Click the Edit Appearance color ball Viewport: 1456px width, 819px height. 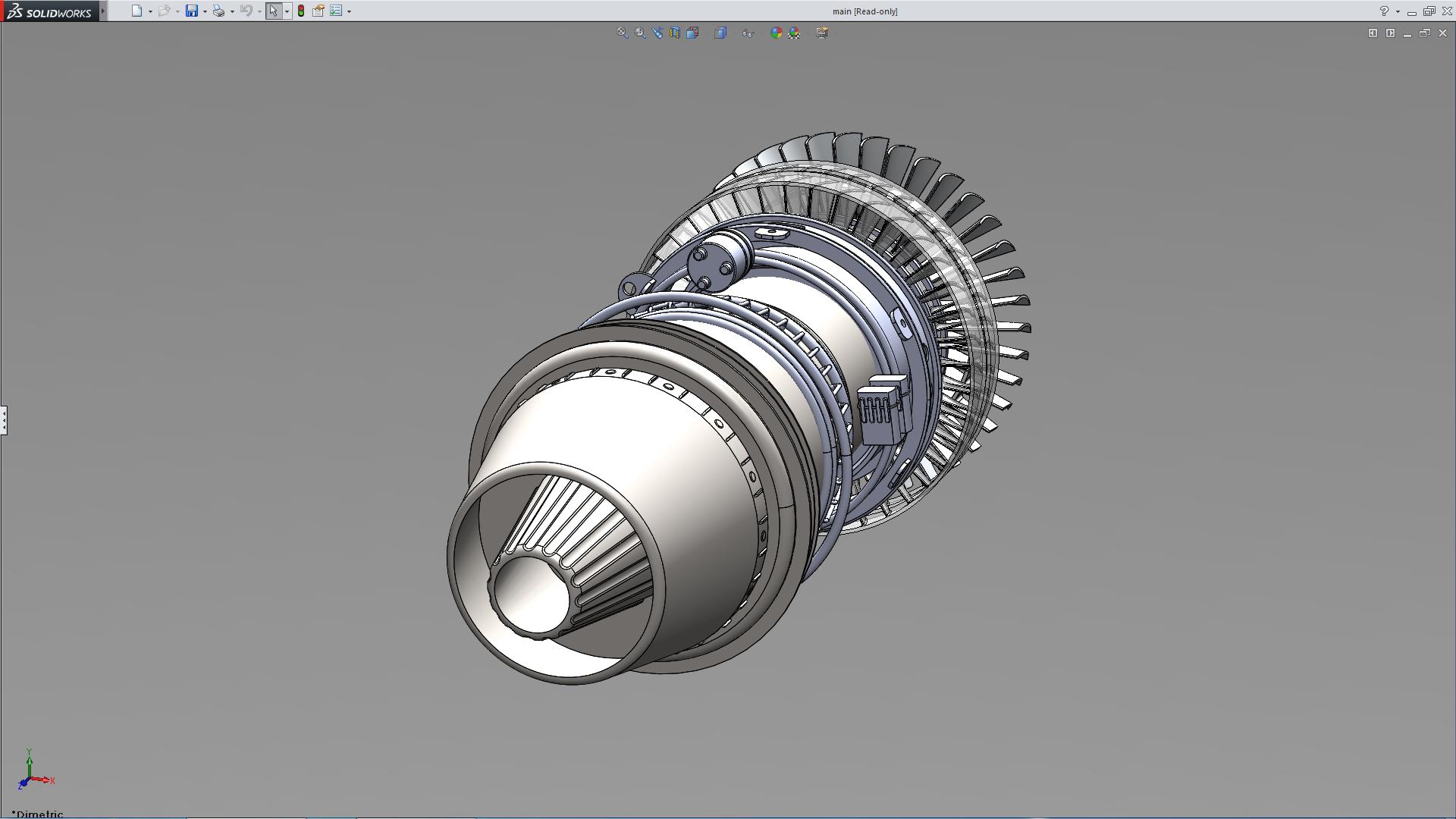tap(776, 33)
